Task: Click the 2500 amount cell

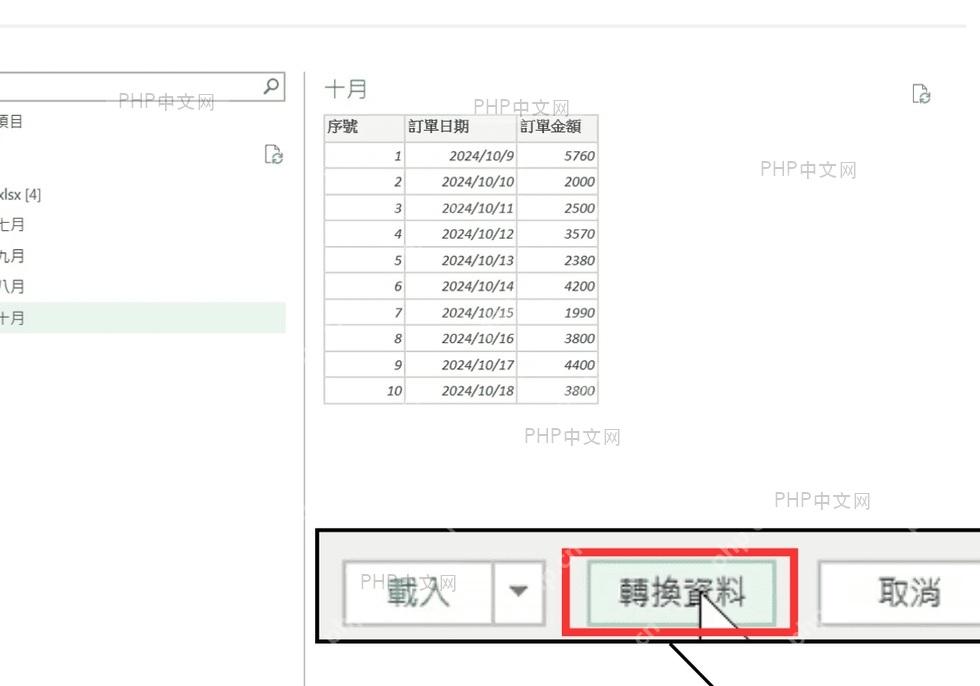Action: point(558,208)
